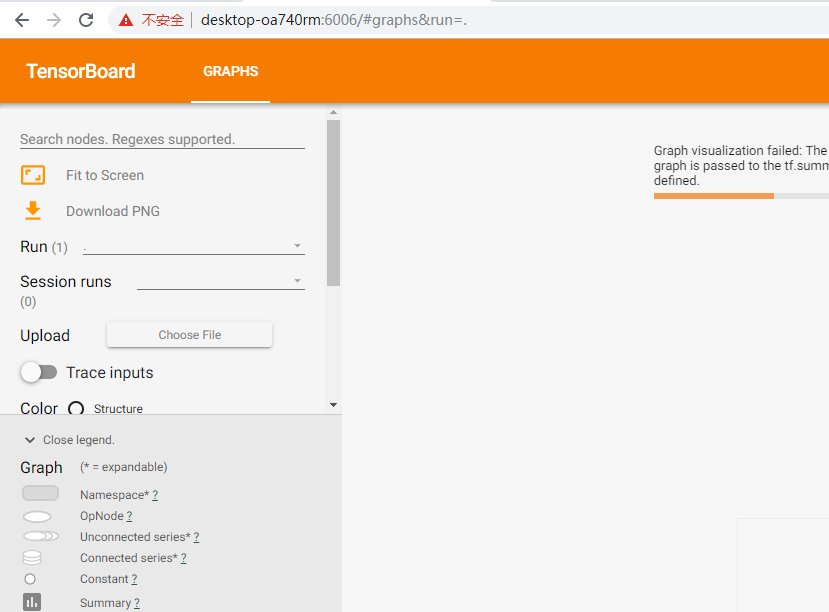Click the graph loading progress bar

(741, 196)
